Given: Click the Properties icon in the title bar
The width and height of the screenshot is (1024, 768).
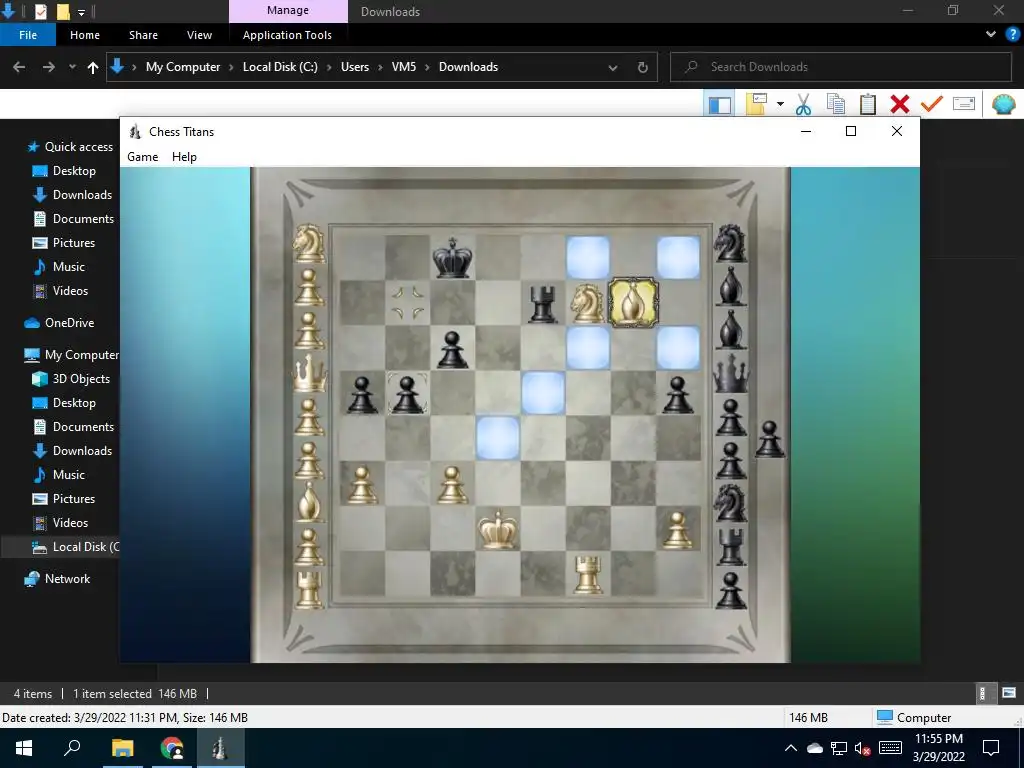Looking at the screenshot, I should pyautogui.click(x=40, y=11).
